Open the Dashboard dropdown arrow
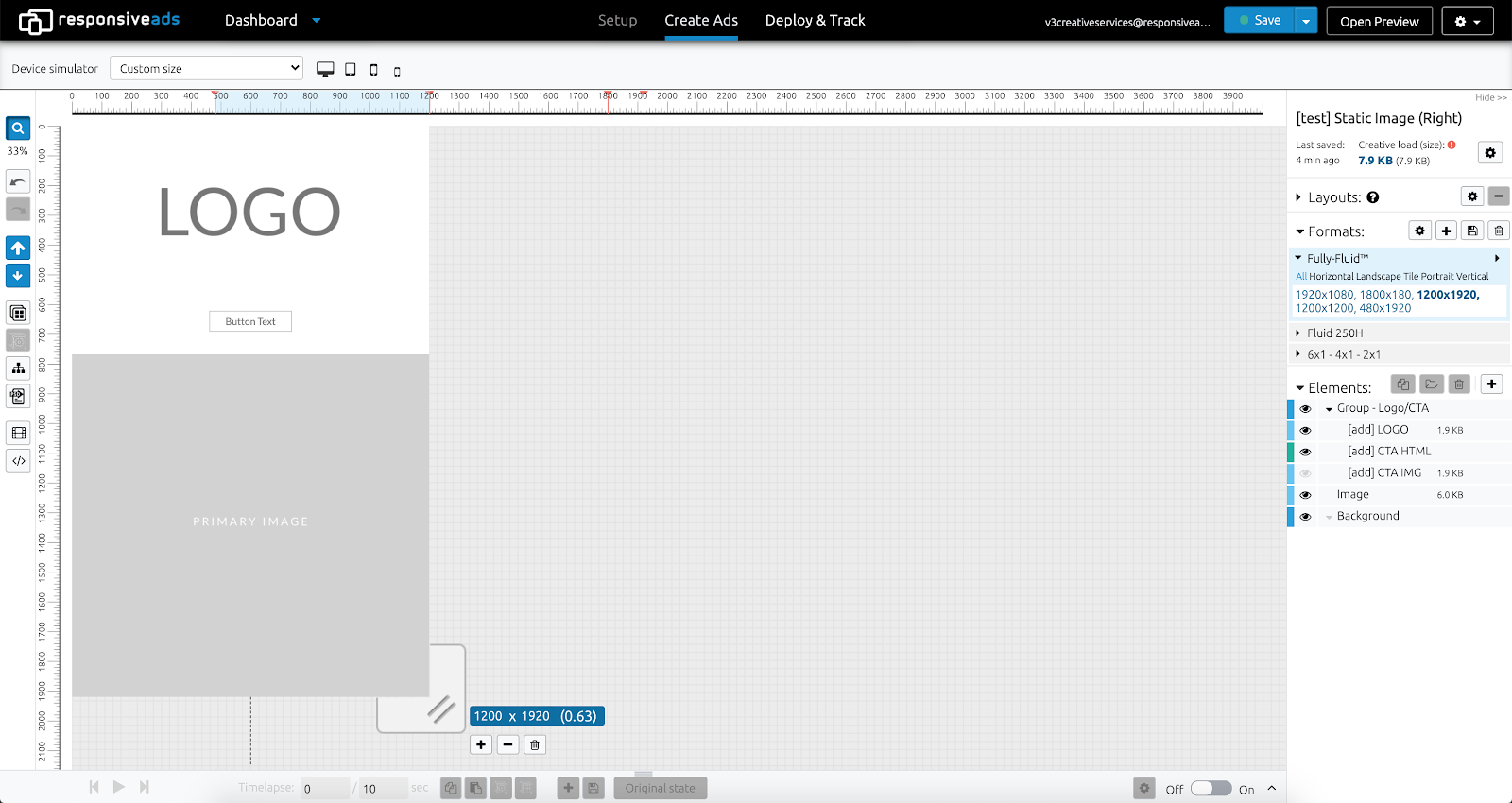The image size is (1512, 803). click(x=317, y=20)
